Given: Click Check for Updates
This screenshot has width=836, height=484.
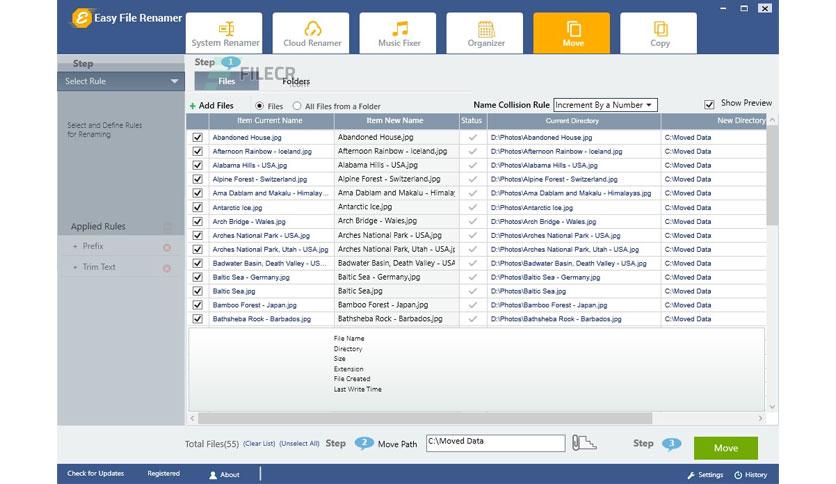Looking at the screenshot, I should [95, 473].
